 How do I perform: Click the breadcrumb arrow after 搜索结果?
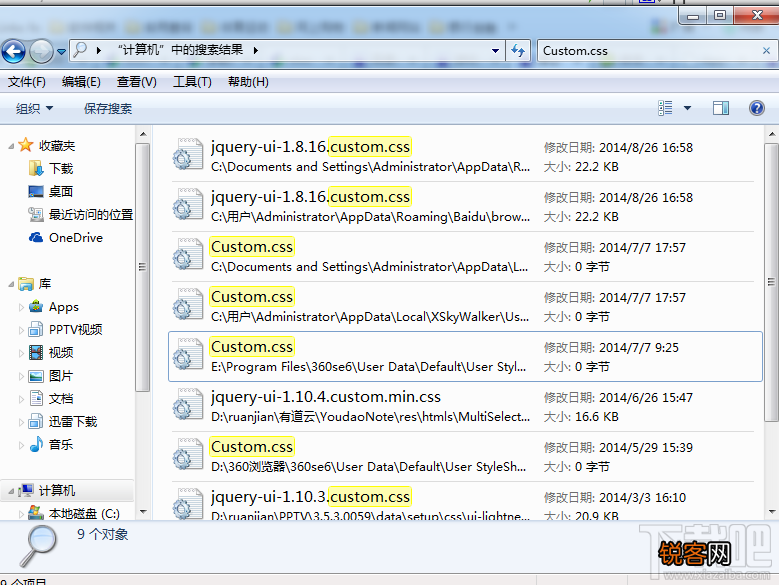click(255, 50)
